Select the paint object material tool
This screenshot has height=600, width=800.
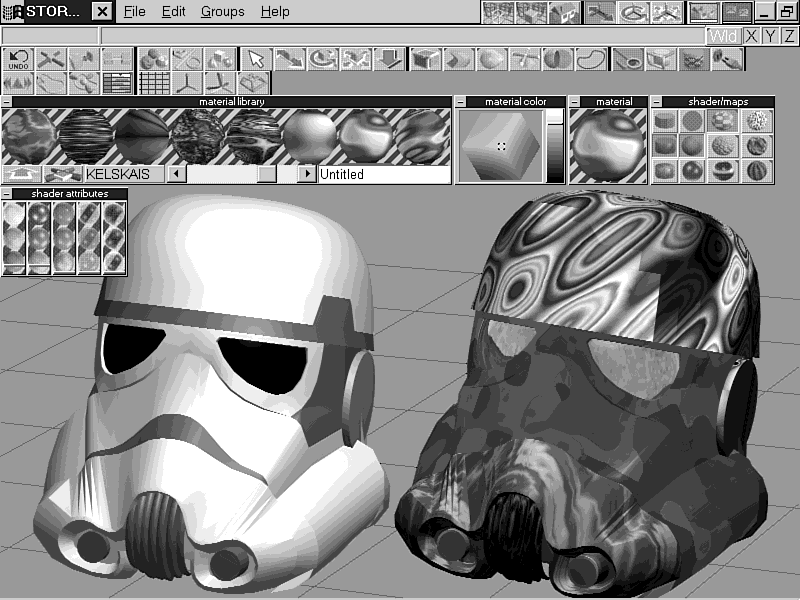(x=725, y=59)
